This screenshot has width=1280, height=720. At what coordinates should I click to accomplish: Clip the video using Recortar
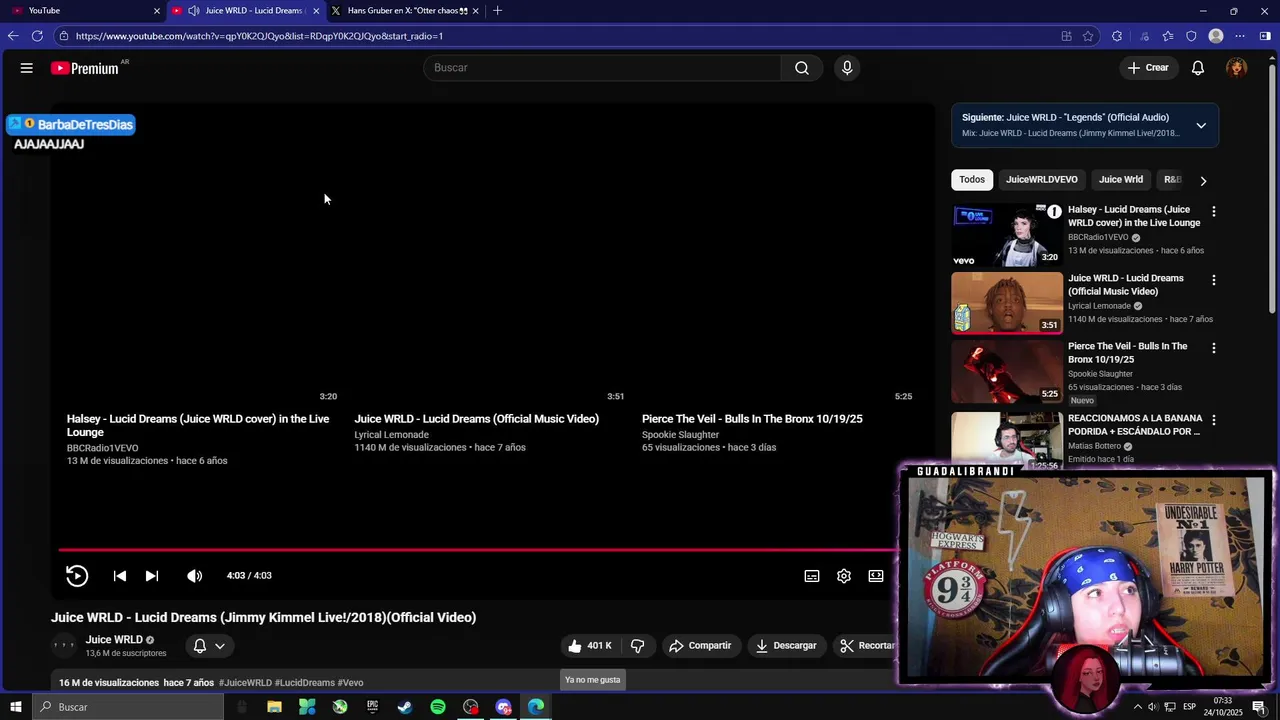pos(866,646)
